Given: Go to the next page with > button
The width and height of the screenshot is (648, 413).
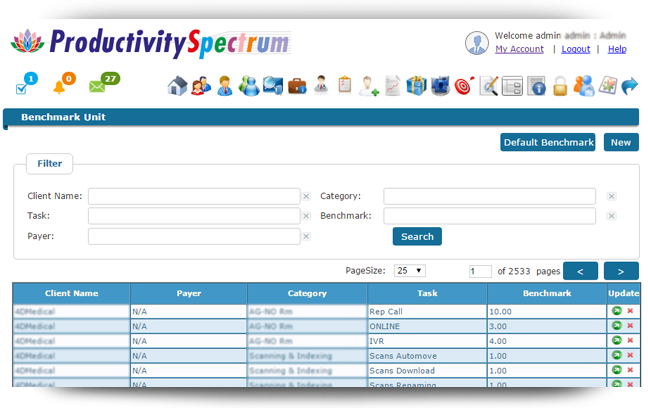Looking at the screenshot, I should click(621, 271).
